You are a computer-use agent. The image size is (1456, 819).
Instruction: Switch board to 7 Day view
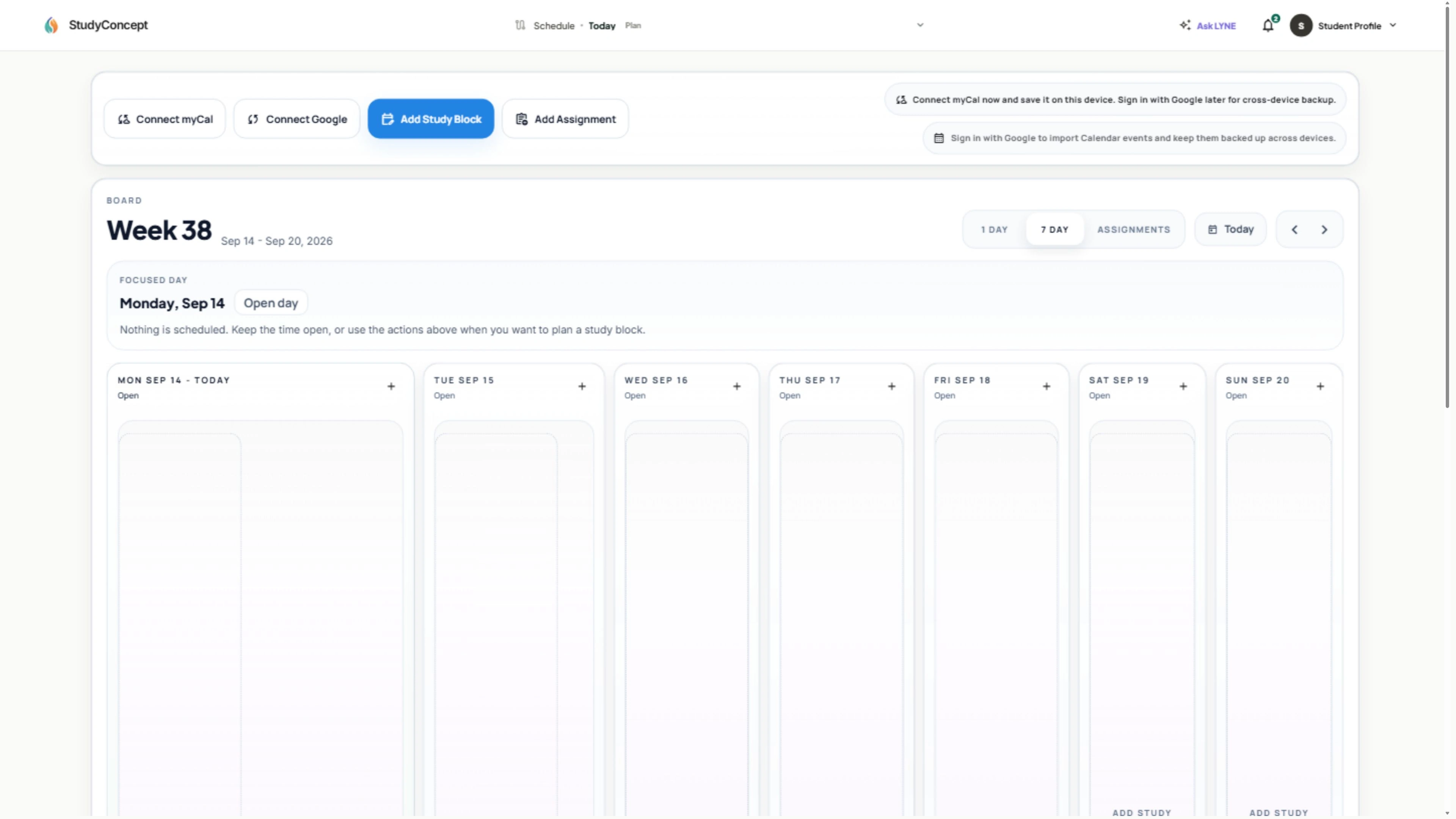1055,229
